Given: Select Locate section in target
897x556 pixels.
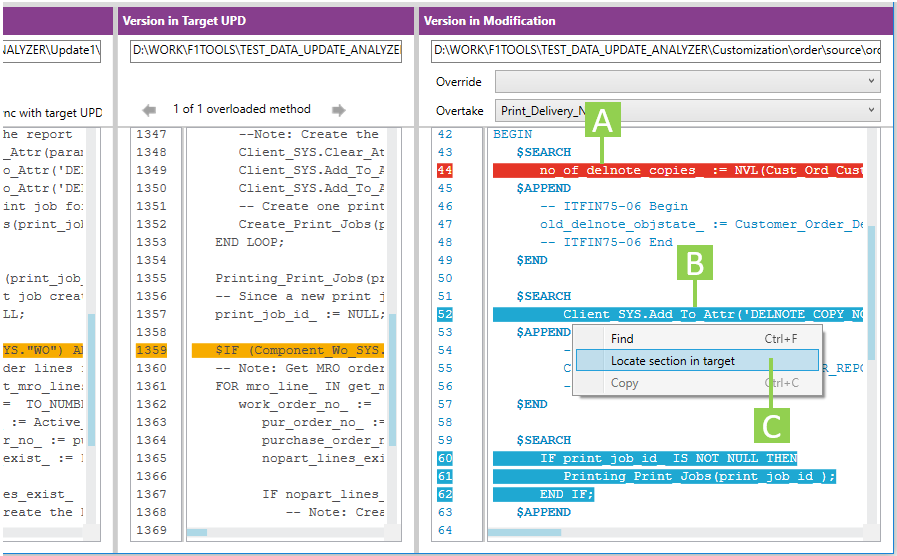Looking at the screenshot, I should [x=672, y=361].
